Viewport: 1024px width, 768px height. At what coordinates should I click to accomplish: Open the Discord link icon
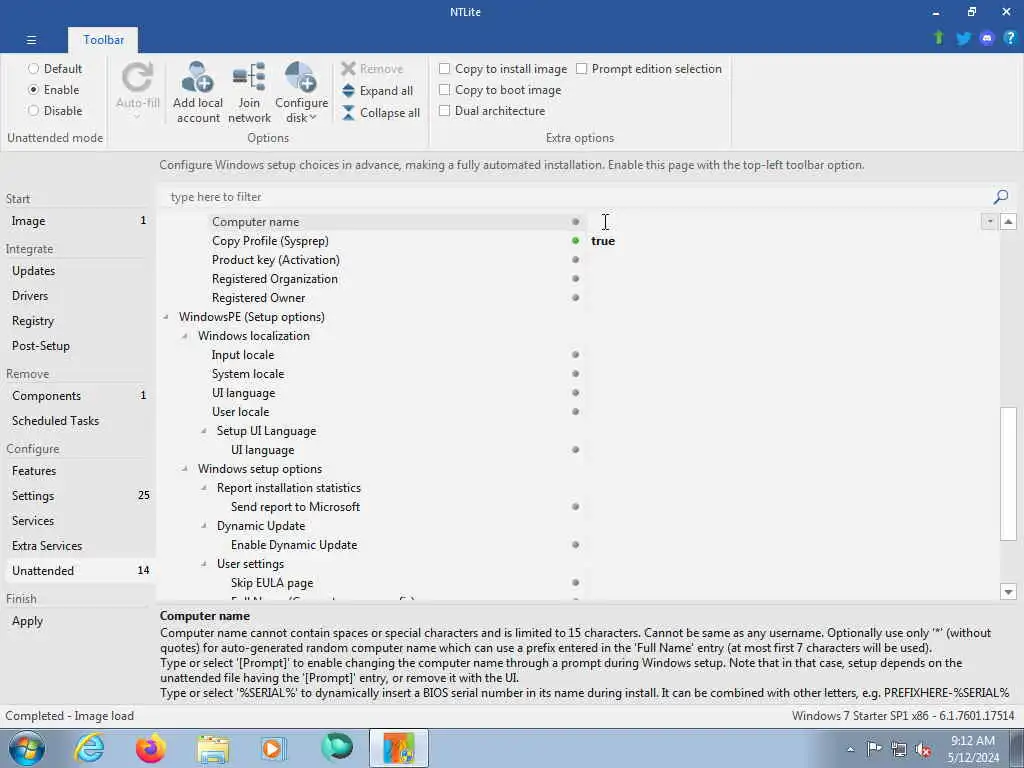click(987, 39)
